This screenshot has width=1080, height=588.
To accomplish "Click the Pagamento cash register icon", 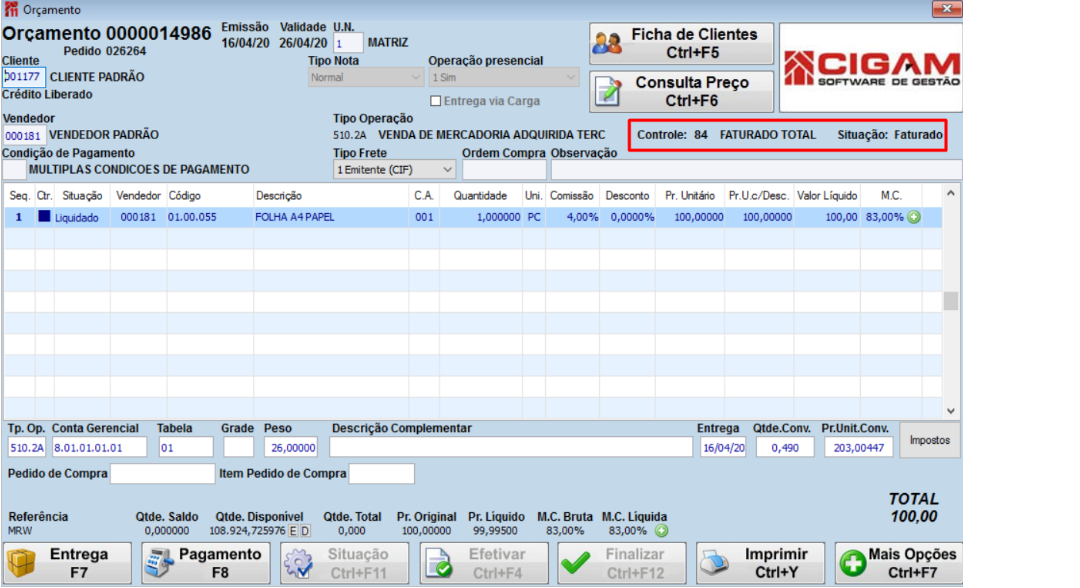I will (x=159, y=563).
